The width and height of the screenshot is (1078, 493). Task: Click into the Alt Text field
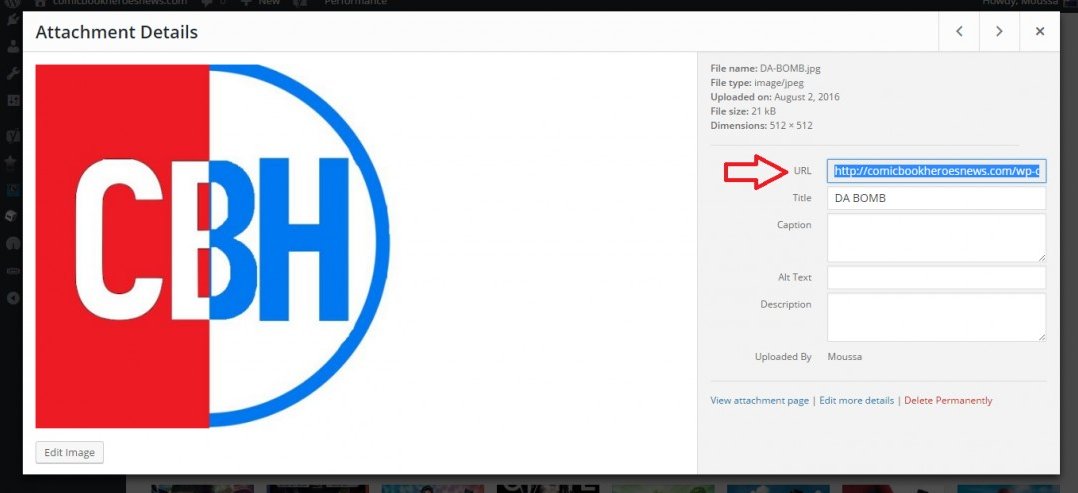936,278
